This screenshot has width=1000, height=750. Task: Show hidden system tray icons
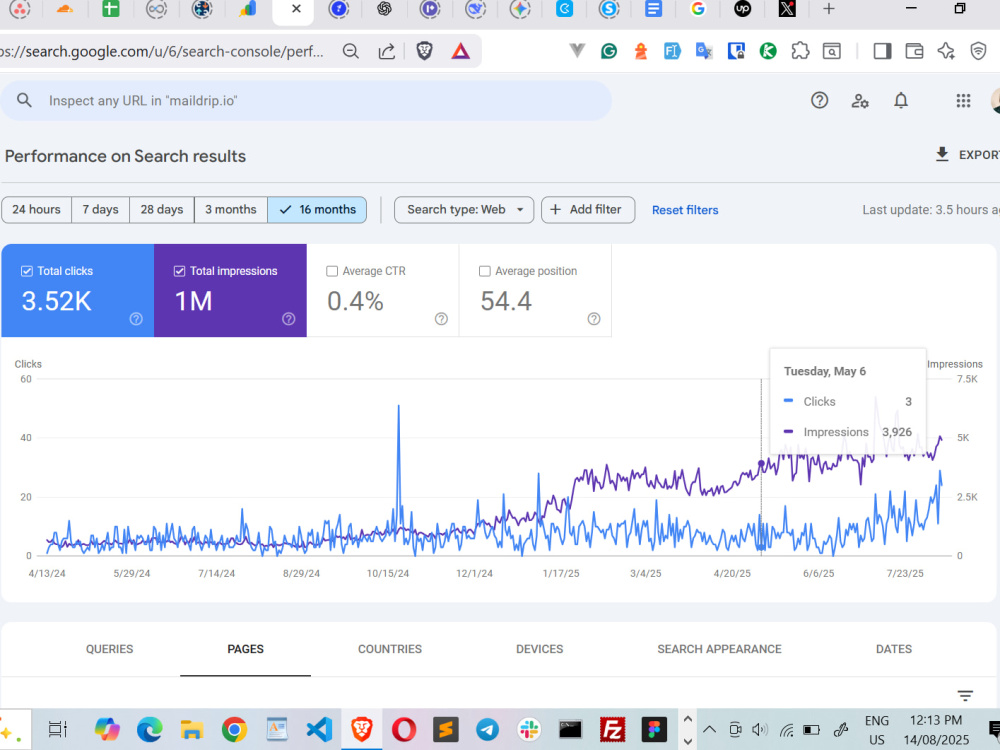coord(709,730)
